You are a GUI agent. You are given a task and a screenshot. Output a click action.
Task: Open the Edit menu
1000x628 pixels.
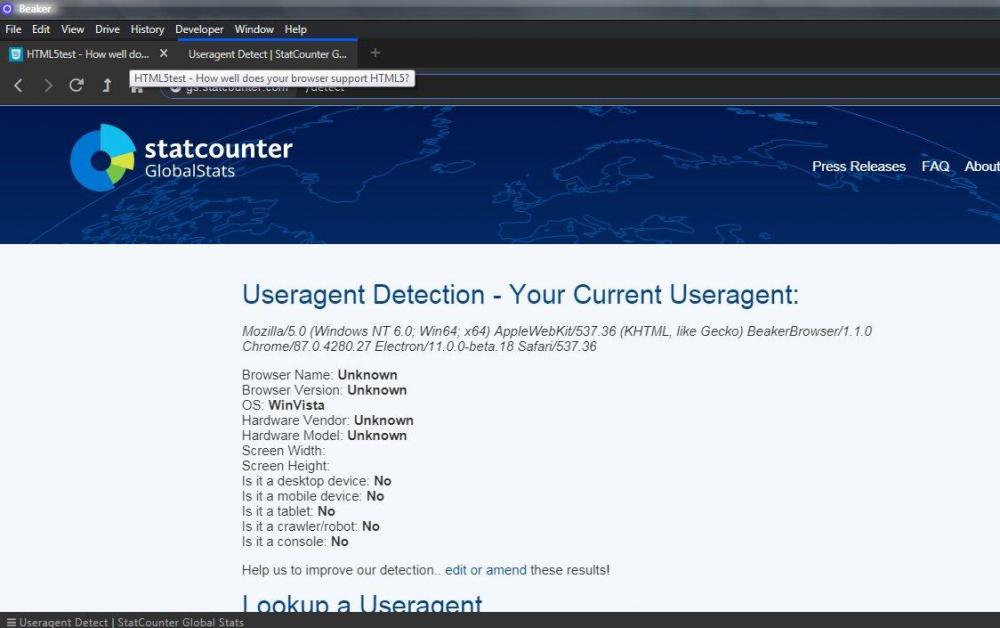[x=41, y=29]
